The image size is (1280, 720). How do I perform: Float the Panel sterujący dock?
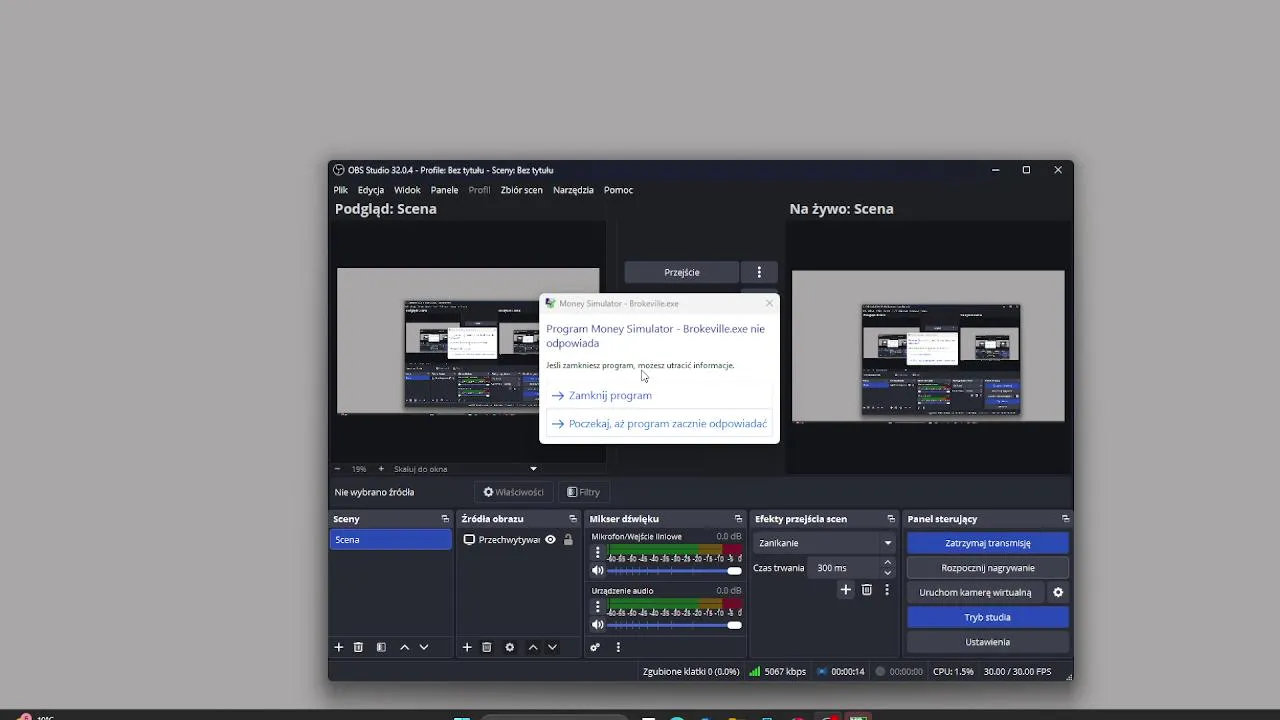(x=1065, y=519)
